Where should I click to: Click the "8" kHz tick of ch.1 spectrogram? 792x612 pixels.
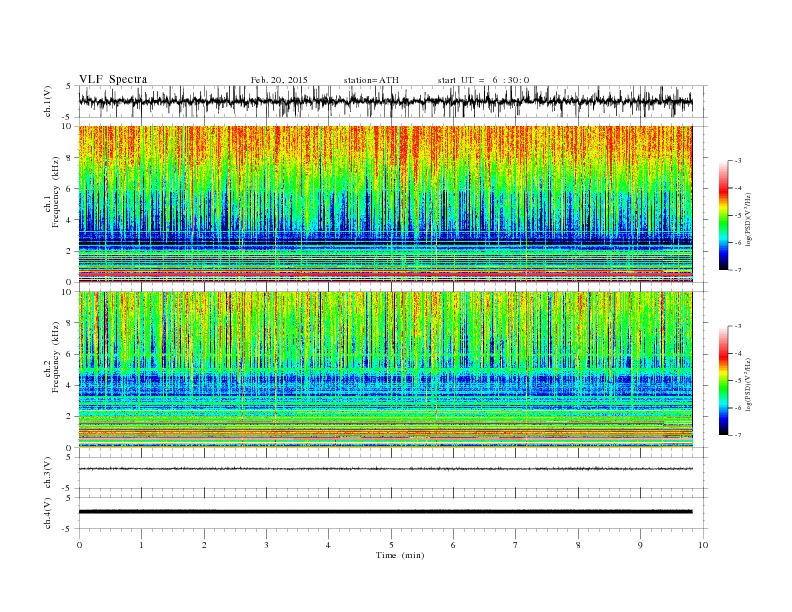(x=69, y=158)
